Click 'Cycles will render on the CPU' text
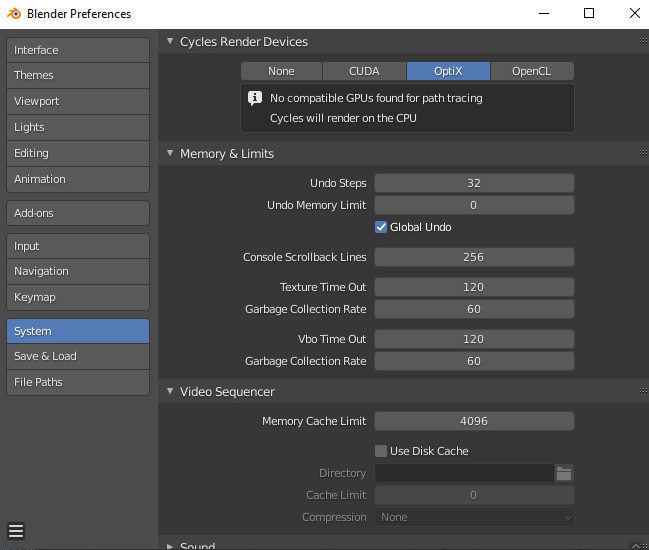 tap(343, 118)
